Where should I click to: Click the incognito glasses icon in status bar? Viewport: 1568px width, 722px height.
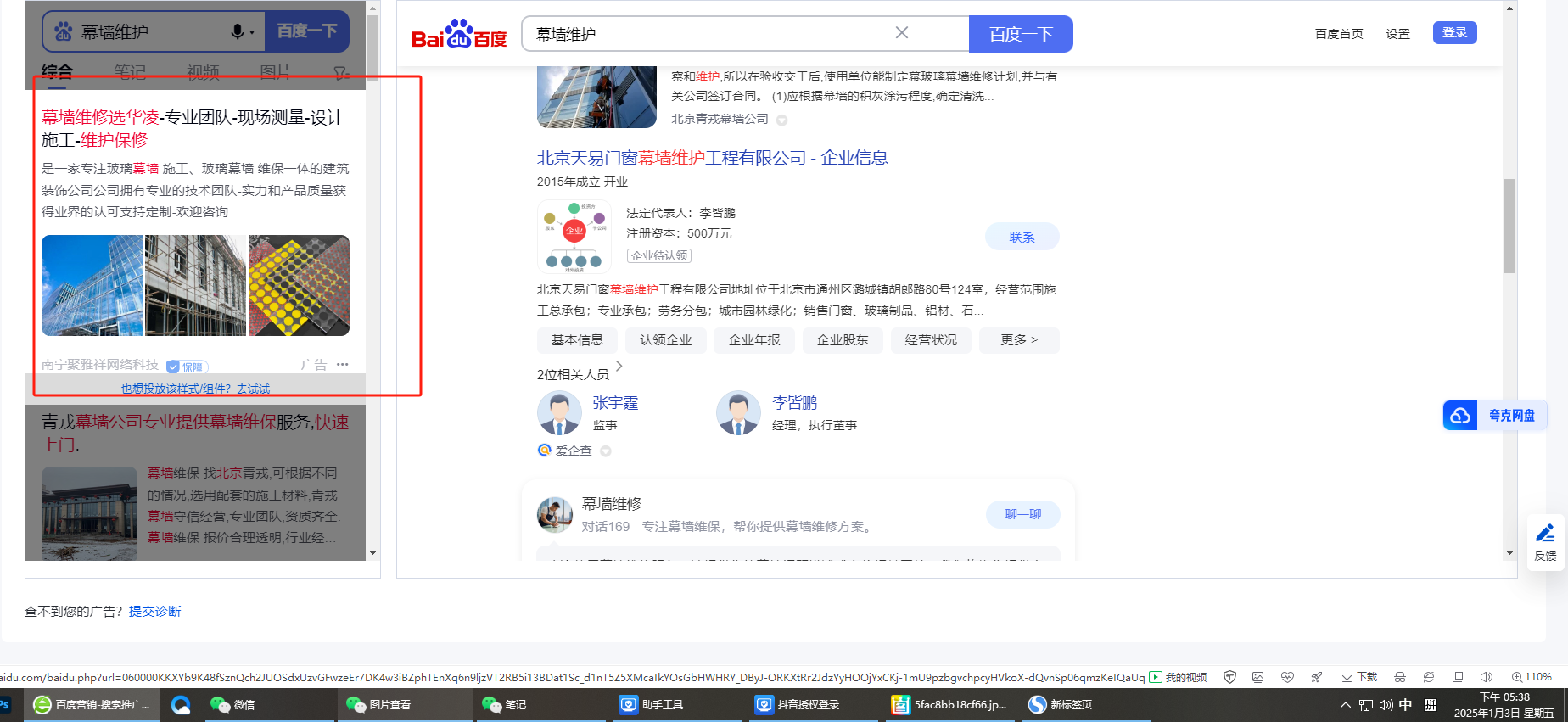(1400, 677)
